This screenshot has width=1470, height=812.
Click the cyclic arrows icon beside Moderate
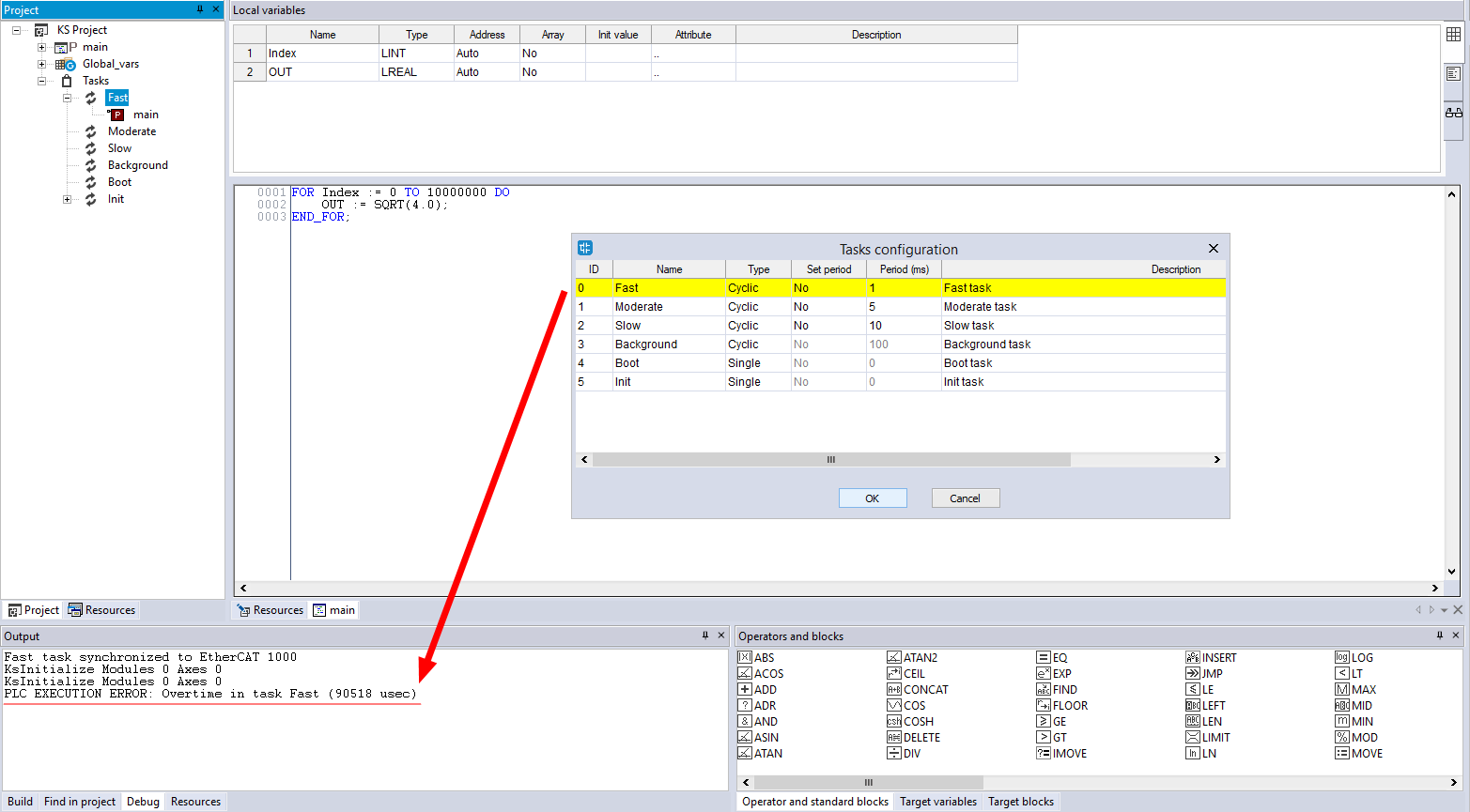pos(91,131)
